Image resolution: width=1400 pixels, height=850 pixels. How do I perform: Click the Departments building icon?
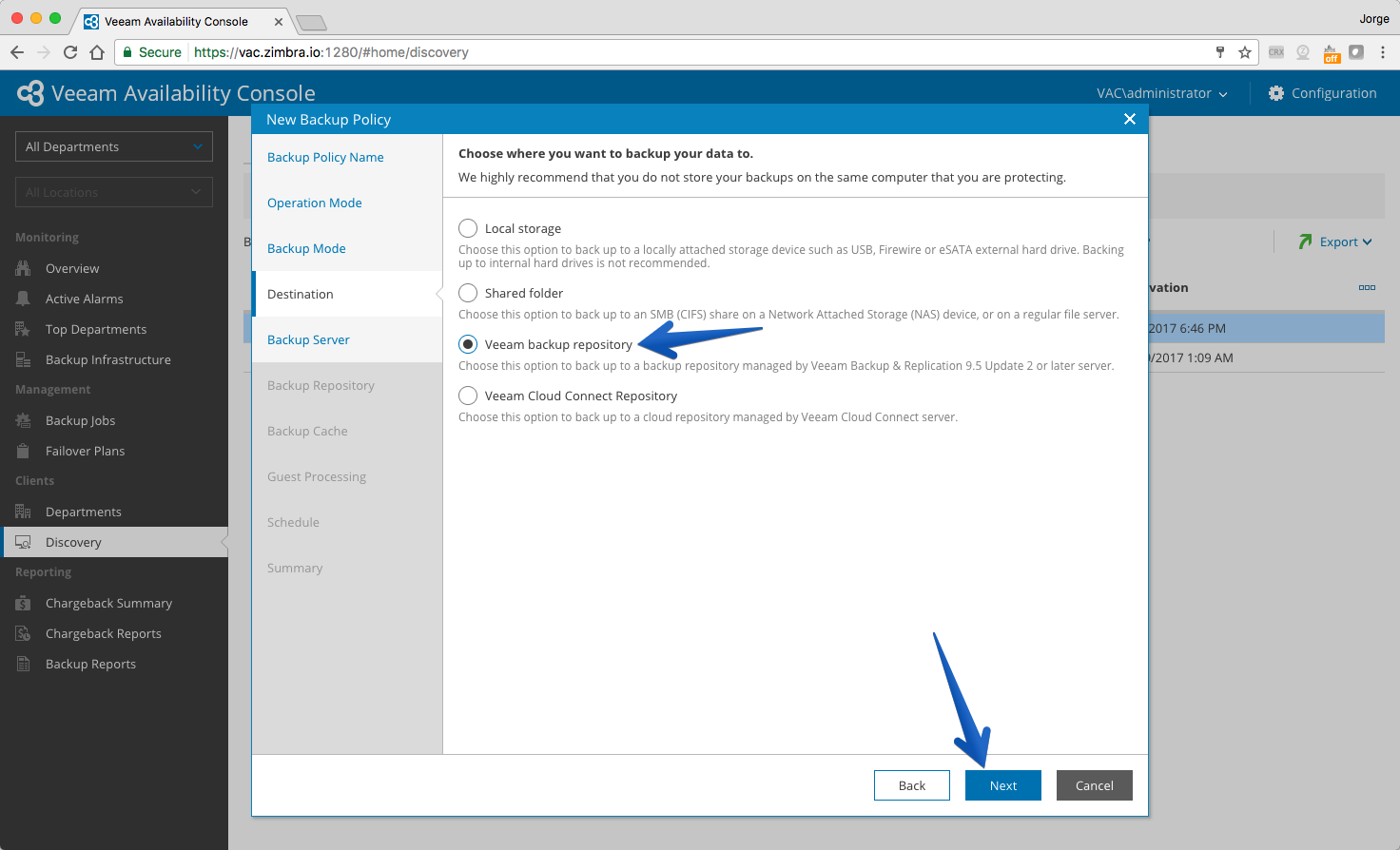click(x=23, y=512)
